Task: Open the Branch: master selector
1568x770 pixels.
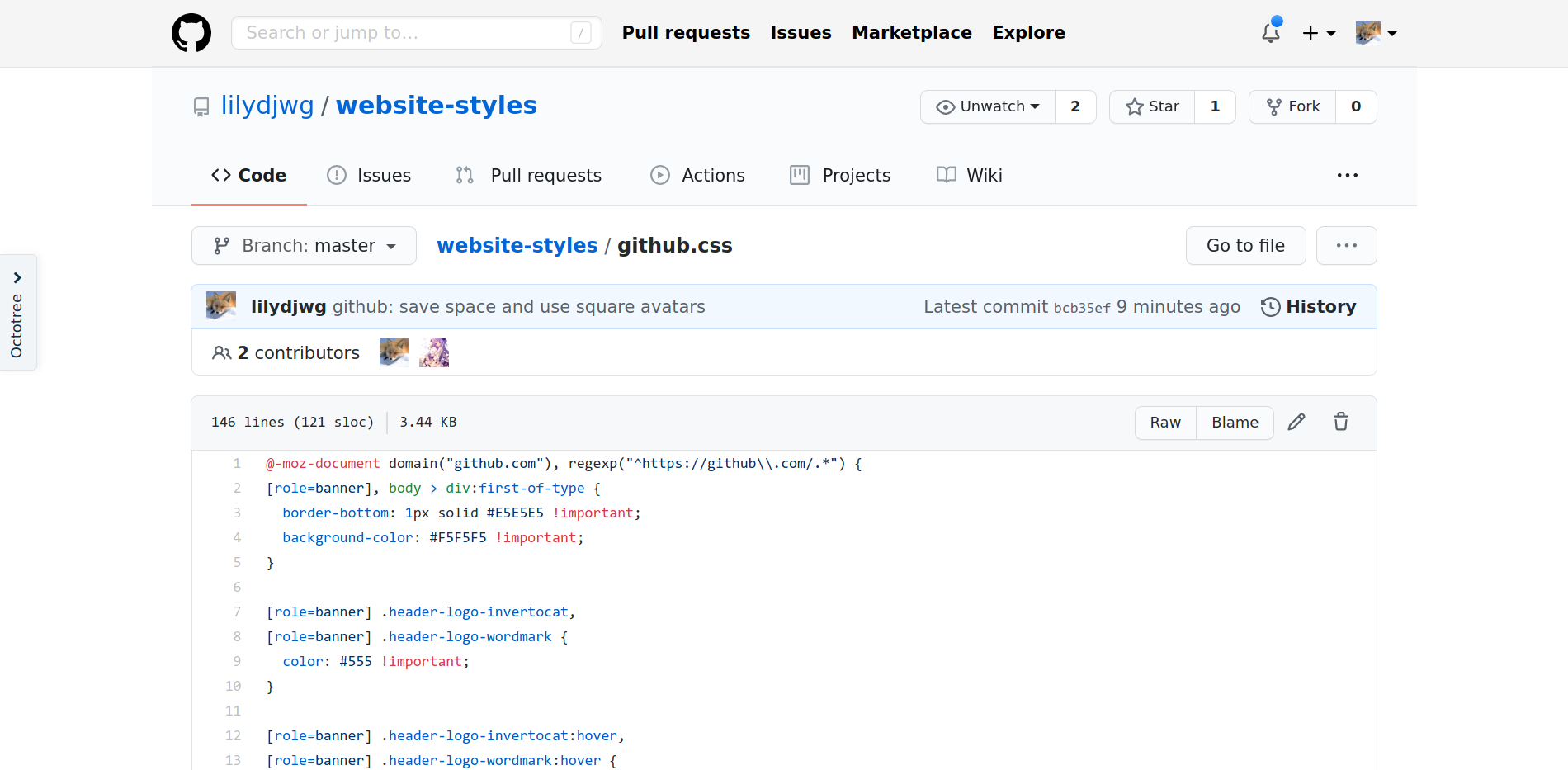Action: coord(304,245)
